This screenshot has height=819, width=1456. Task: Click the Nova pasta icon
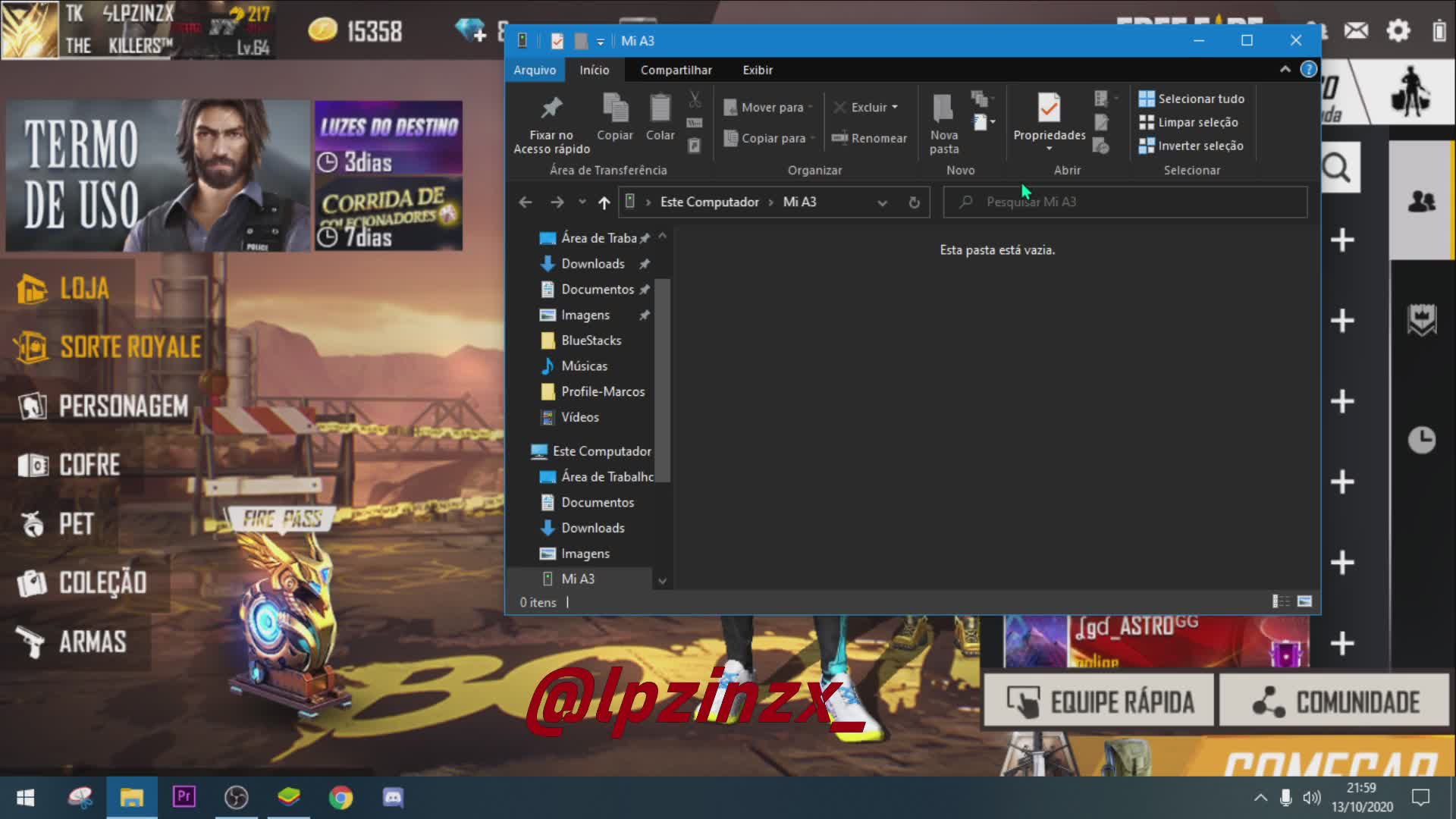(x=943, y=108)
